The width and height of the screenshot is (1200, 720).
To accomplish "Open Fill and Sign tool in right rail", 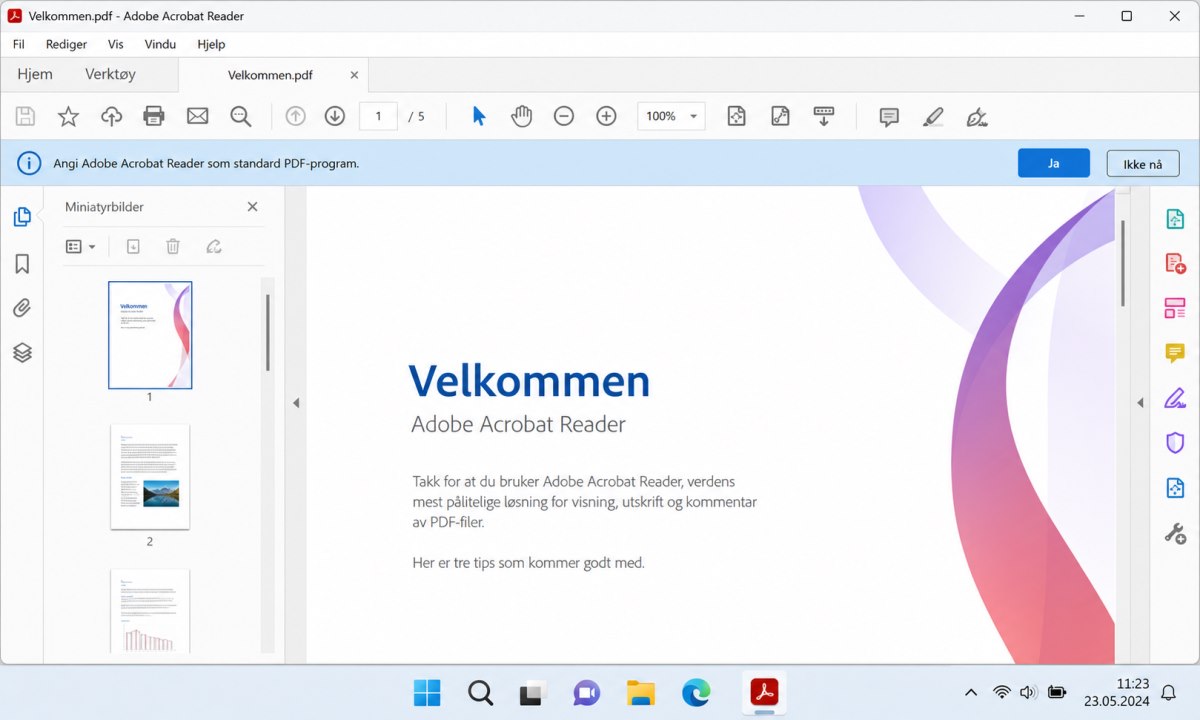I will point(1175,398).
